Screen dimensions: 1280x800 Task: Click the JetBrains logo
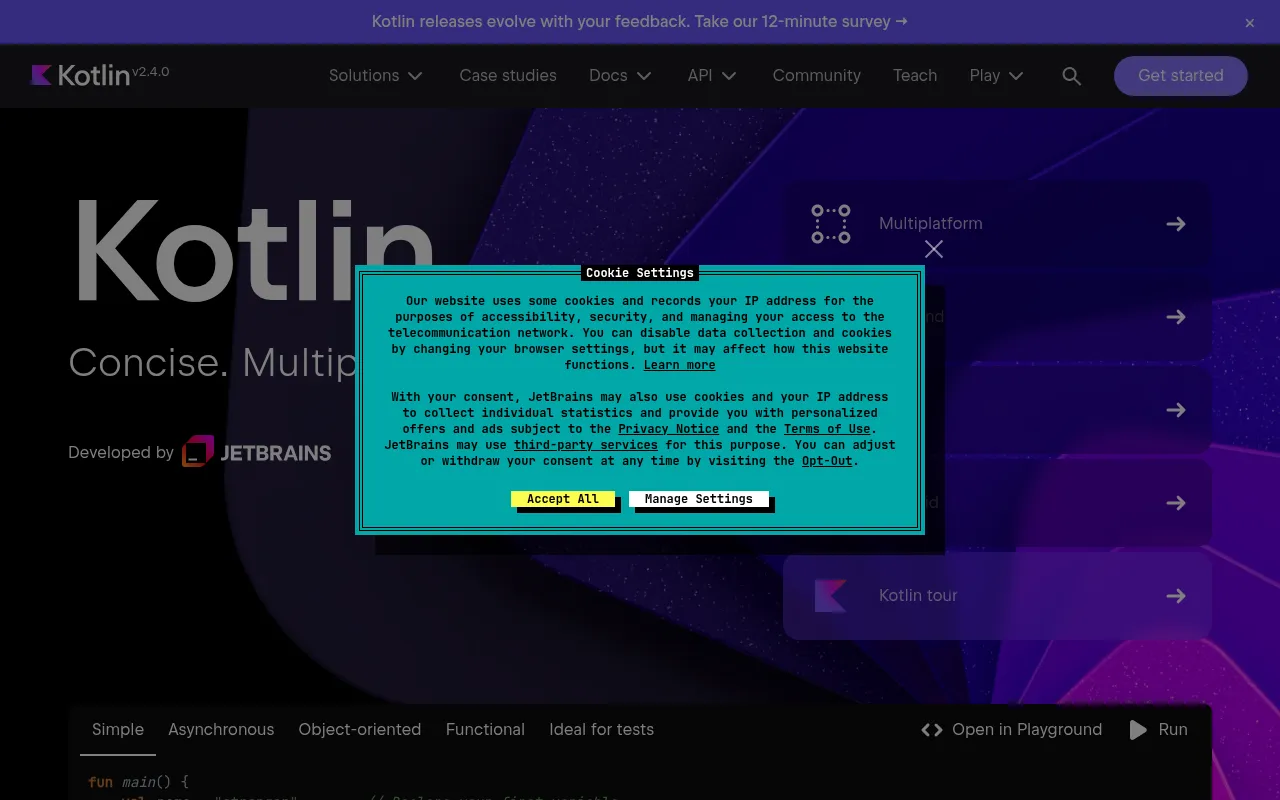(257, 452)
